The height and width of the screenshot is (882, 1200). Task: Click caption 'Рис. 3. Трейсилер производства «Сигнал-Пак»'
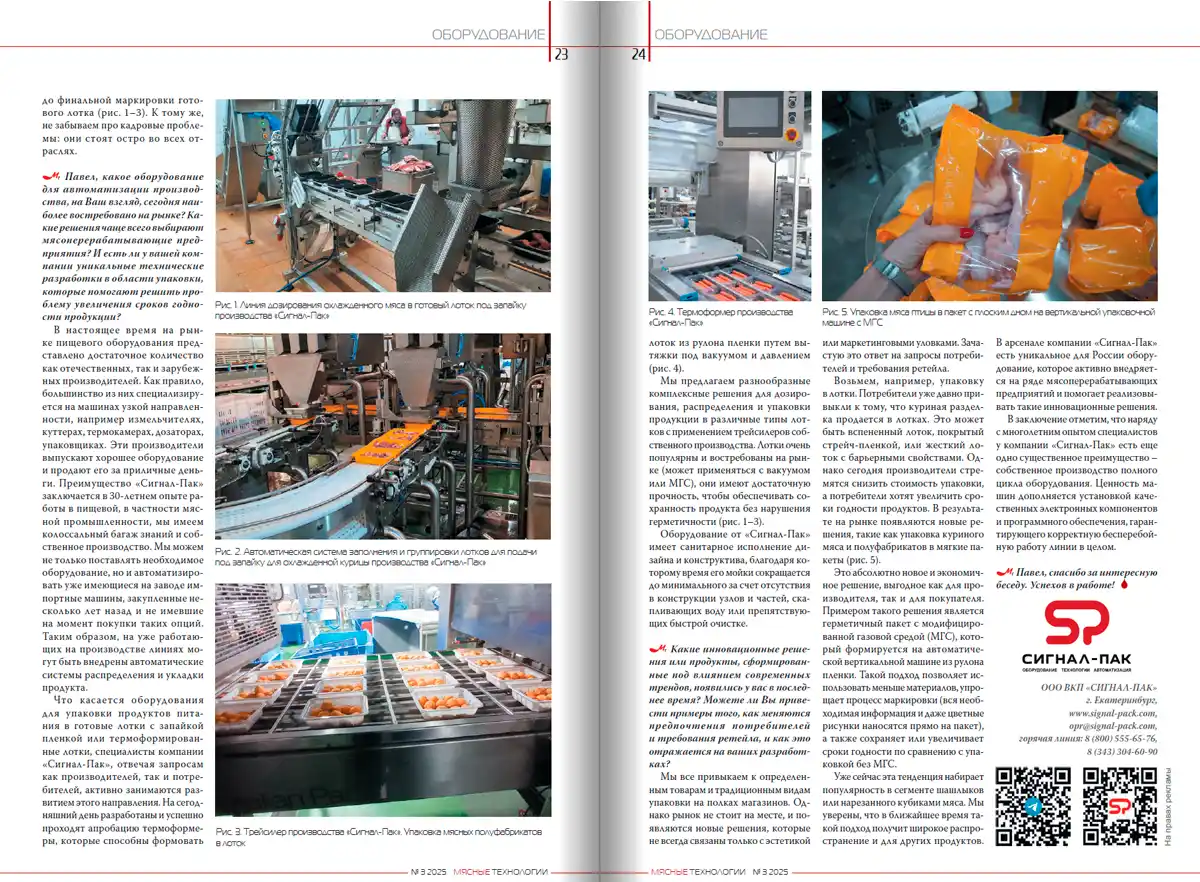[x=378, y=838]
